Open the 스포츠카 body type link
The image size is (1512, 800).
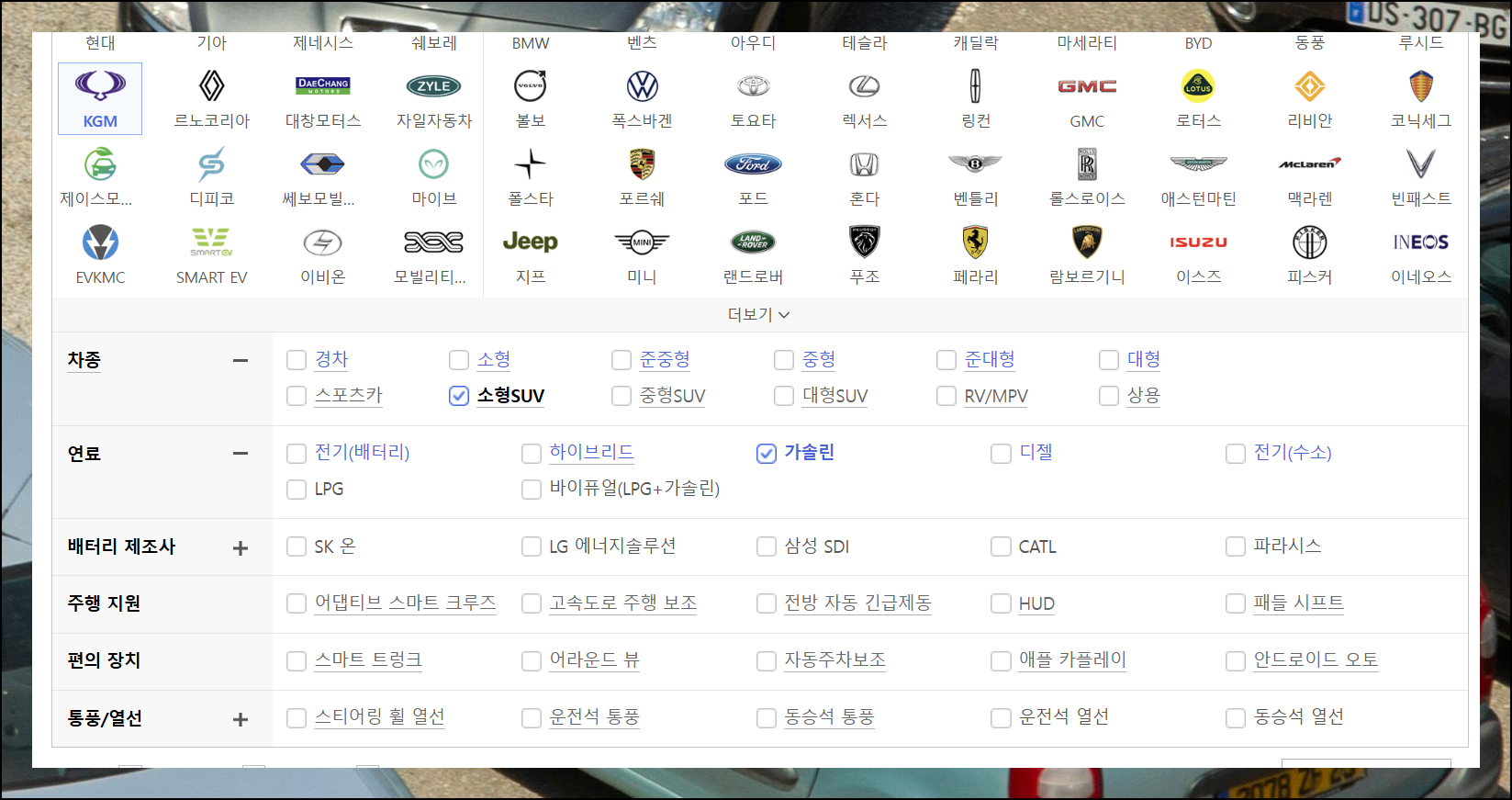tap(349, 395)
